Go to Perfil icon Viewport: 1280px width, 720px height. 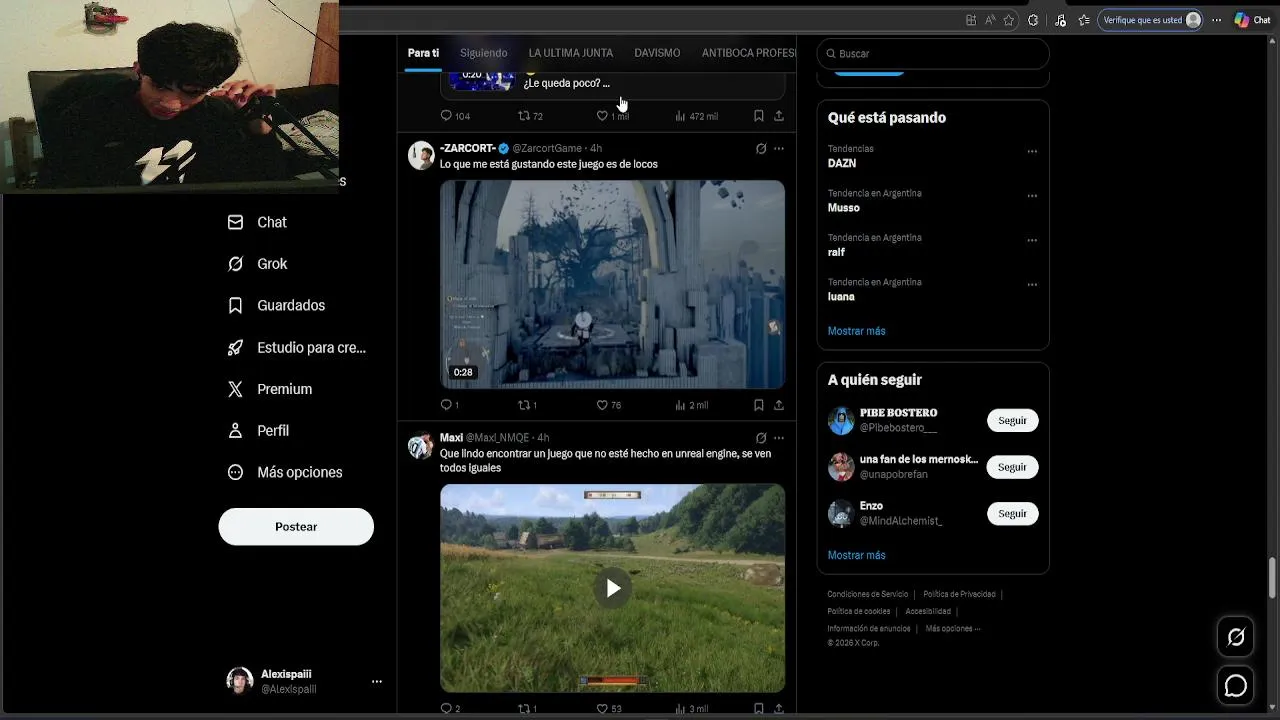(x=235, y=430)
